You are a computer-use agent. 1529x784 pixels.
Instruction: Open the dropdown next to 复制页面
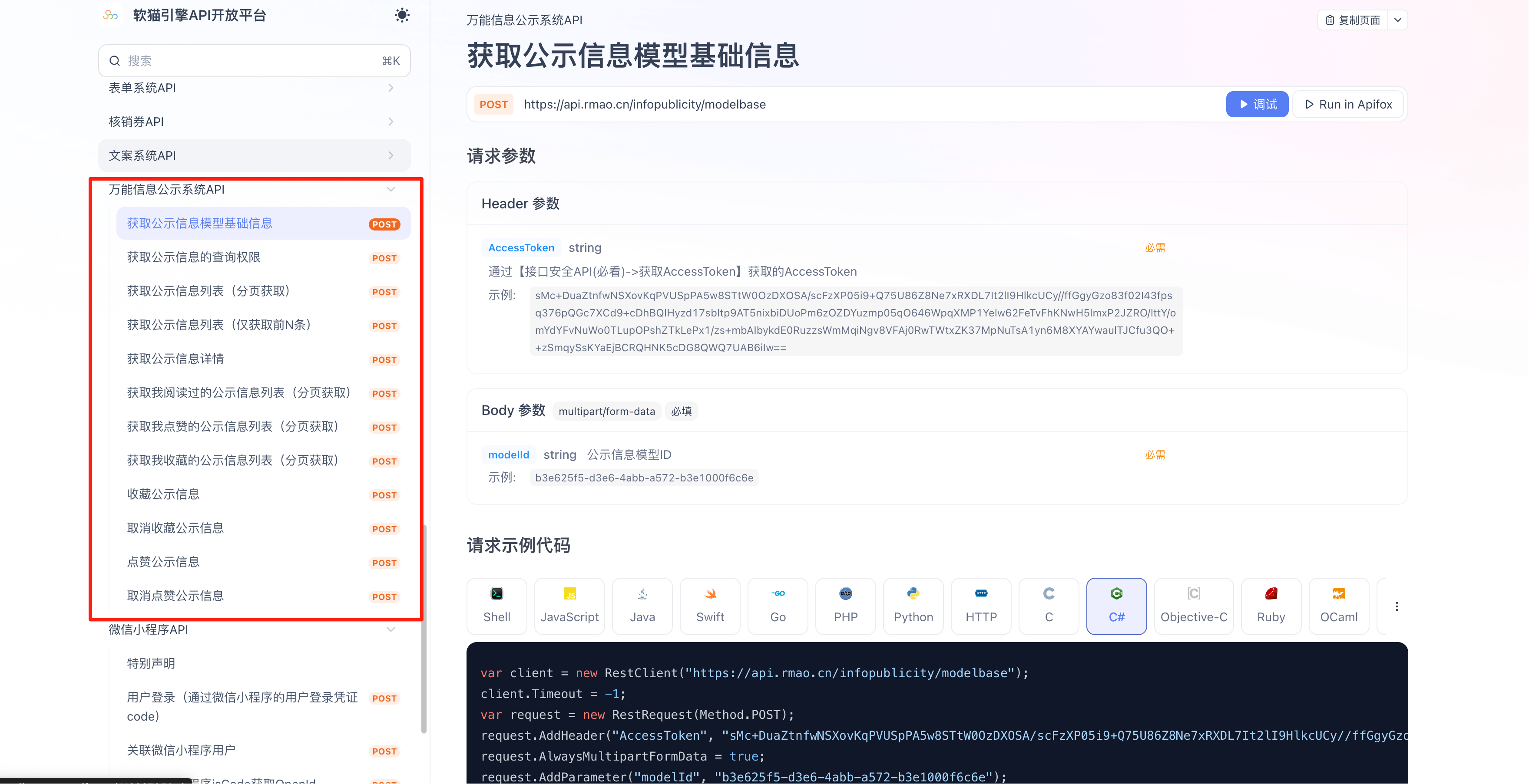point(1397,20)
